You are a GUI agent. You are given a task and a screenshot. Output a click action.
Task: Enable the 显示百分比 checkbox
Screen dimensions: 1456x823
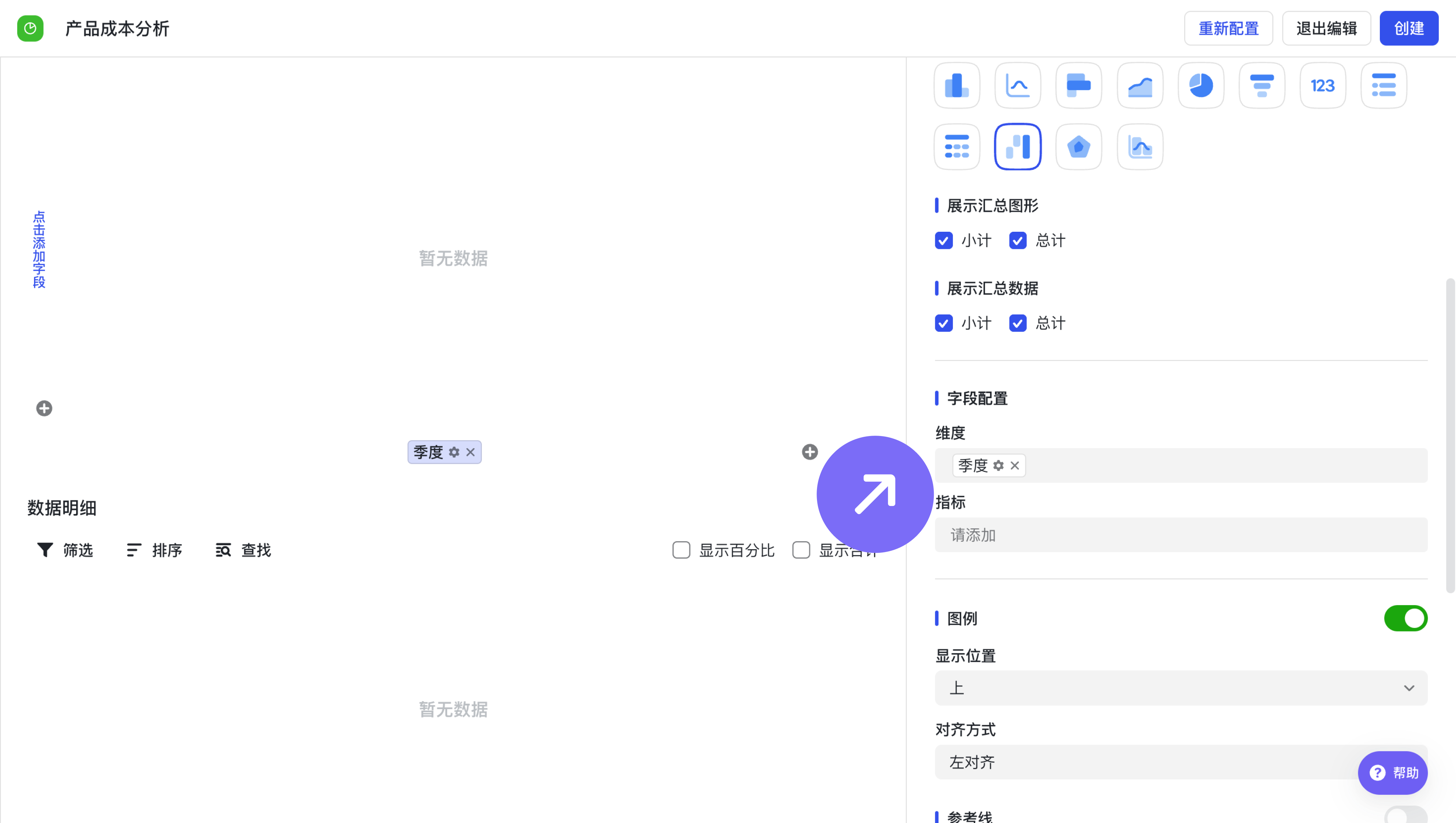(681, 550)
